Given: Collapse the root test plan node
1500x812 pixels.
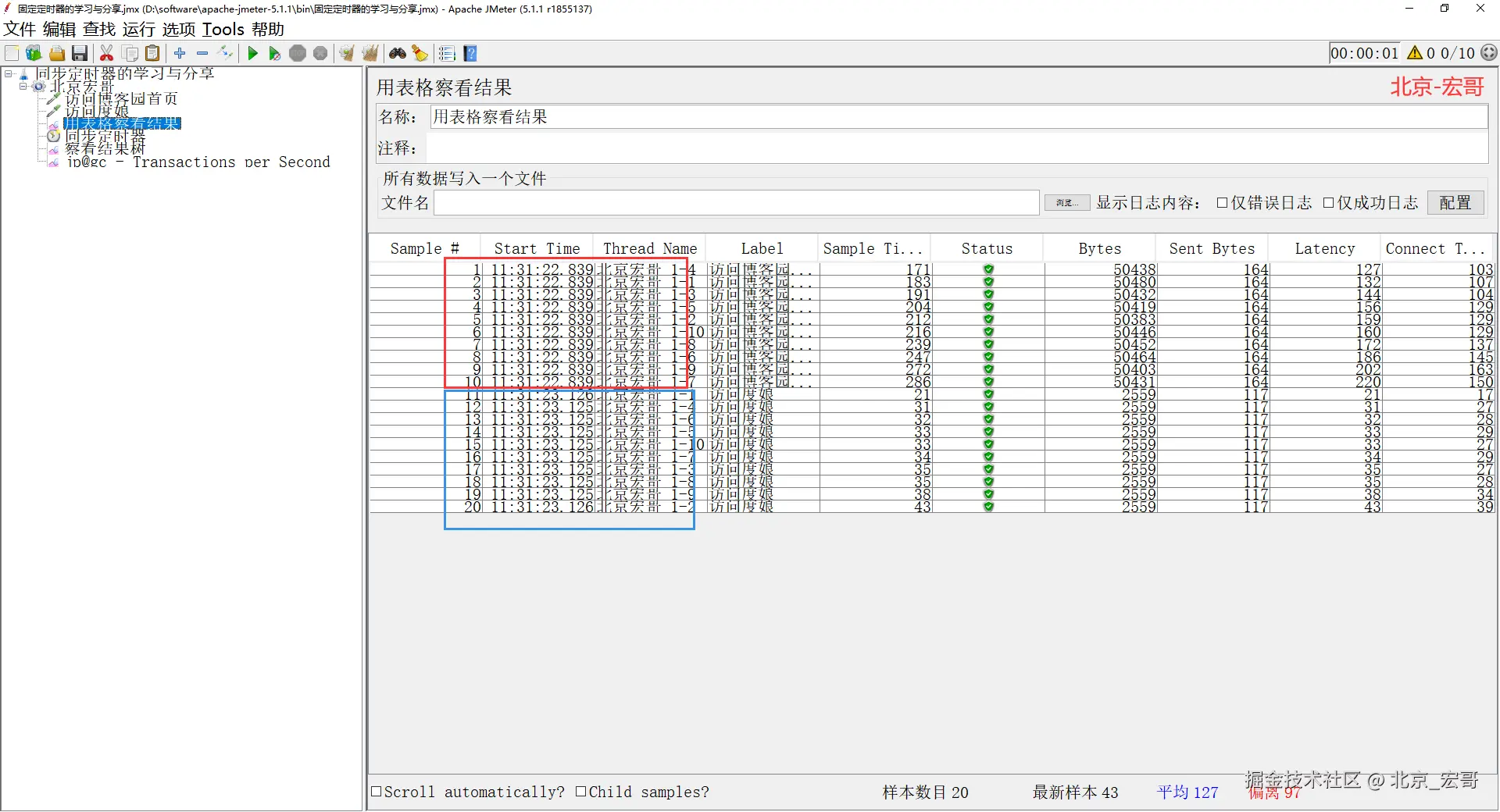Looking at the screenshot, I should coord(9,73).
